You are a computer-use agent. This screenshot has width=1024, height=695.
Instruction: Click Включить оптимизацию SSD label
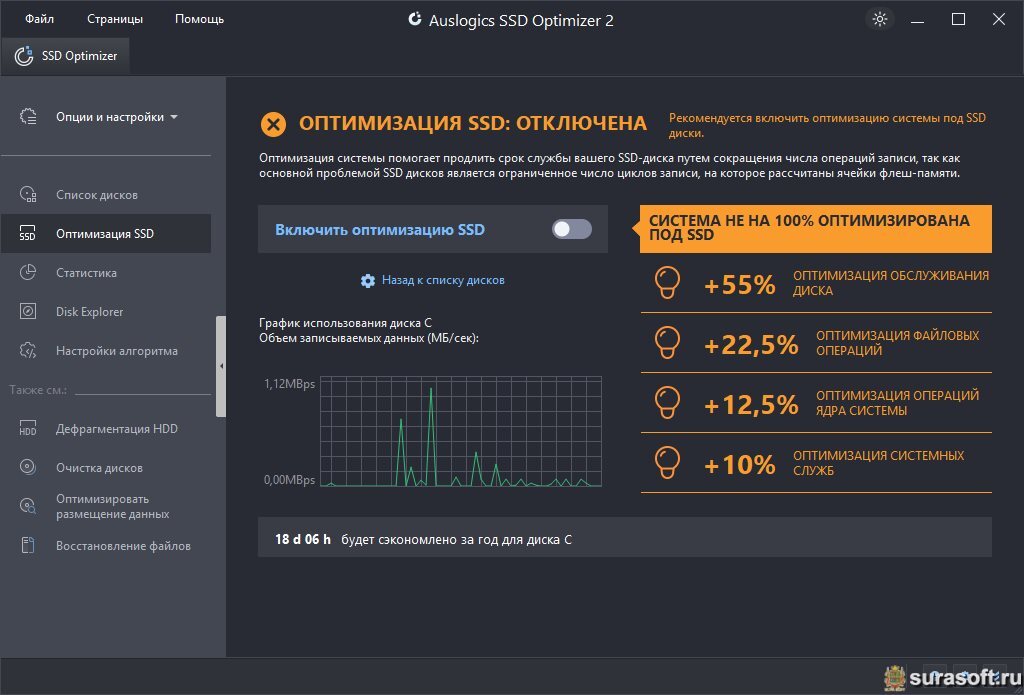click(x=379, y=230)
